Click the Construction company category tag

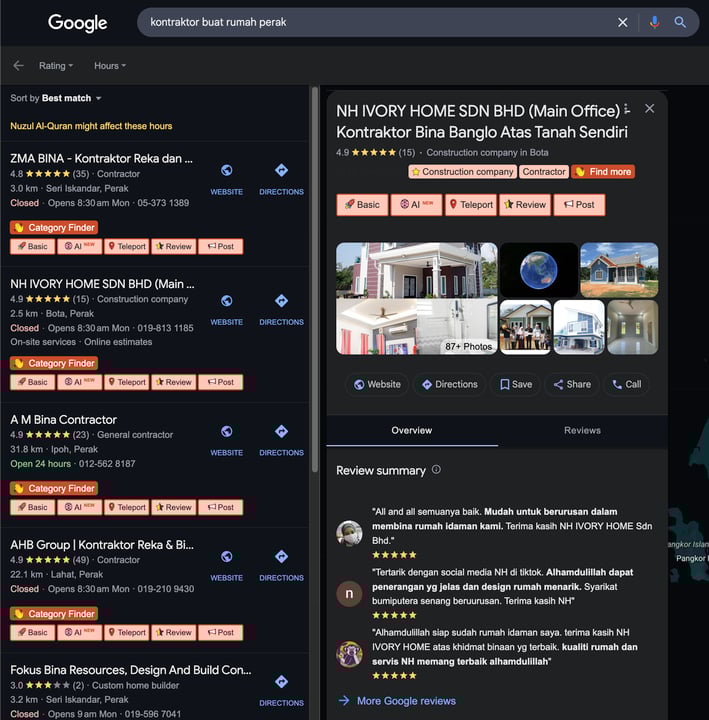coord(462,172)
